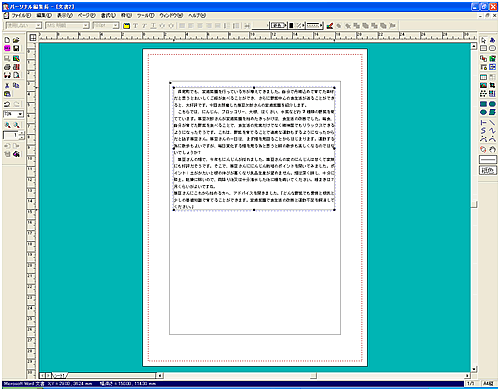This screenshot has width=500, height=389.
Task: Open the 編集(E) menu
Action: pyautogui.click(x=44, y=16)
